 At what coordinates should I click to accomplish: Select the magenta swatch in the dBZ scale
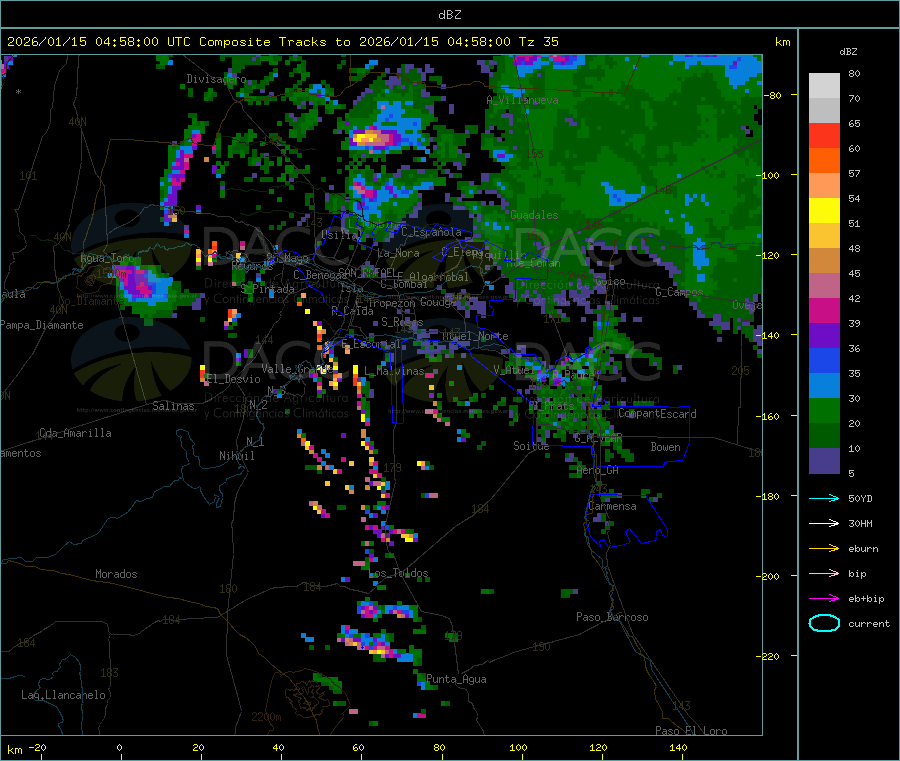click(x=824, y=310)
